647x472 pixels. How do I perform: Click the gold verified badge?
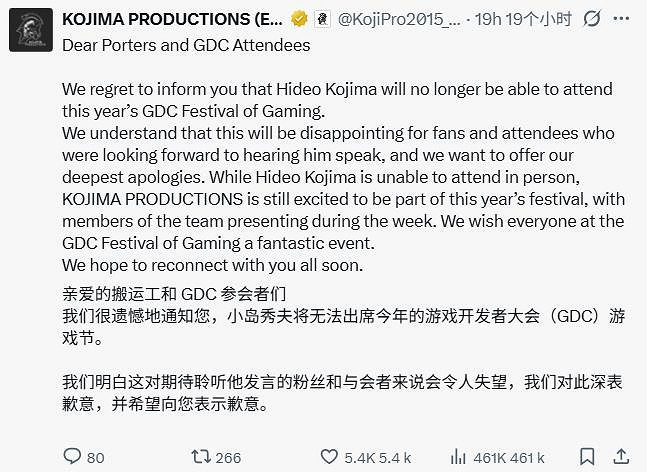click(298, 19)
